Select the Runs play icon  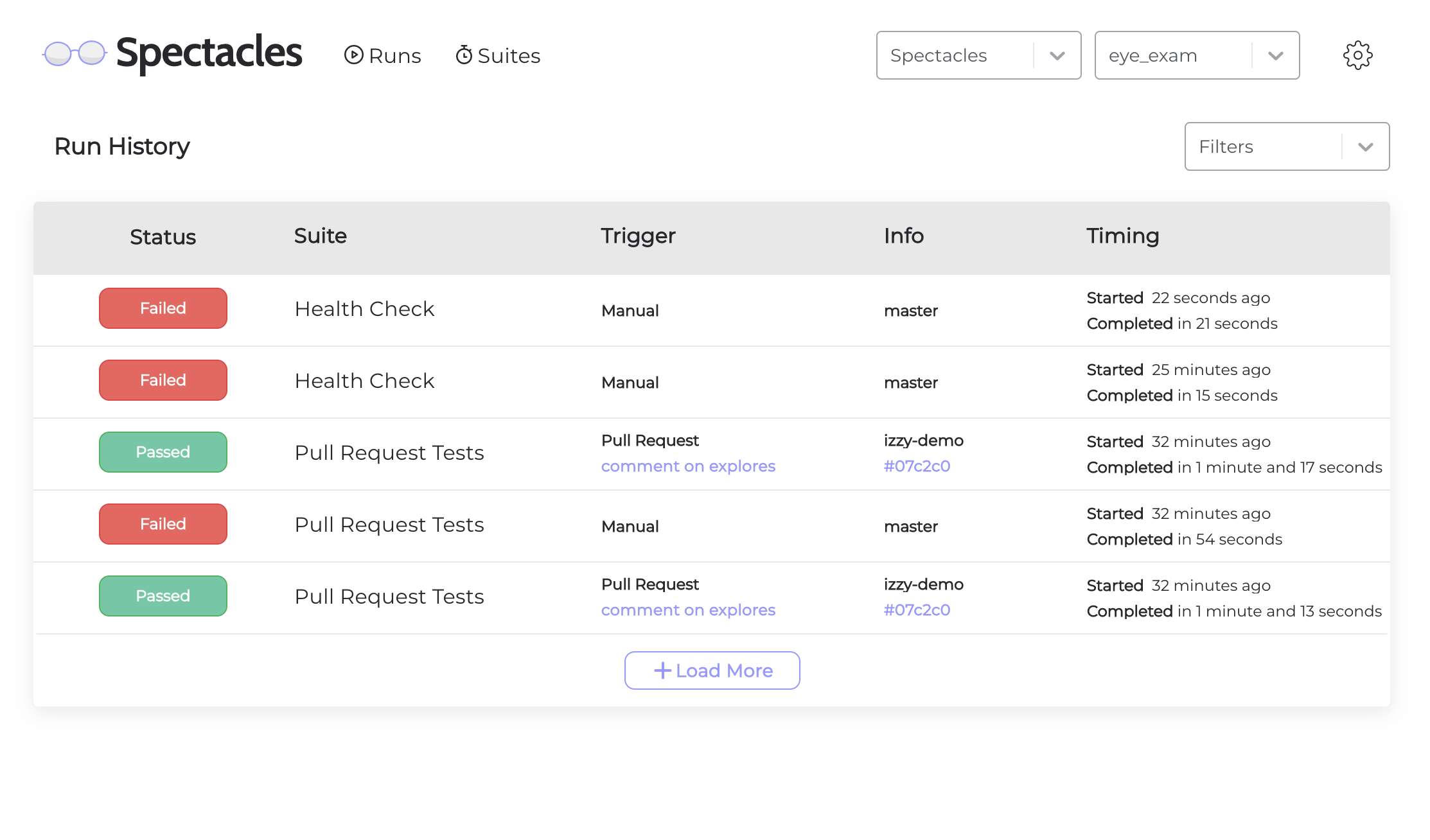(x=354, y=55)
